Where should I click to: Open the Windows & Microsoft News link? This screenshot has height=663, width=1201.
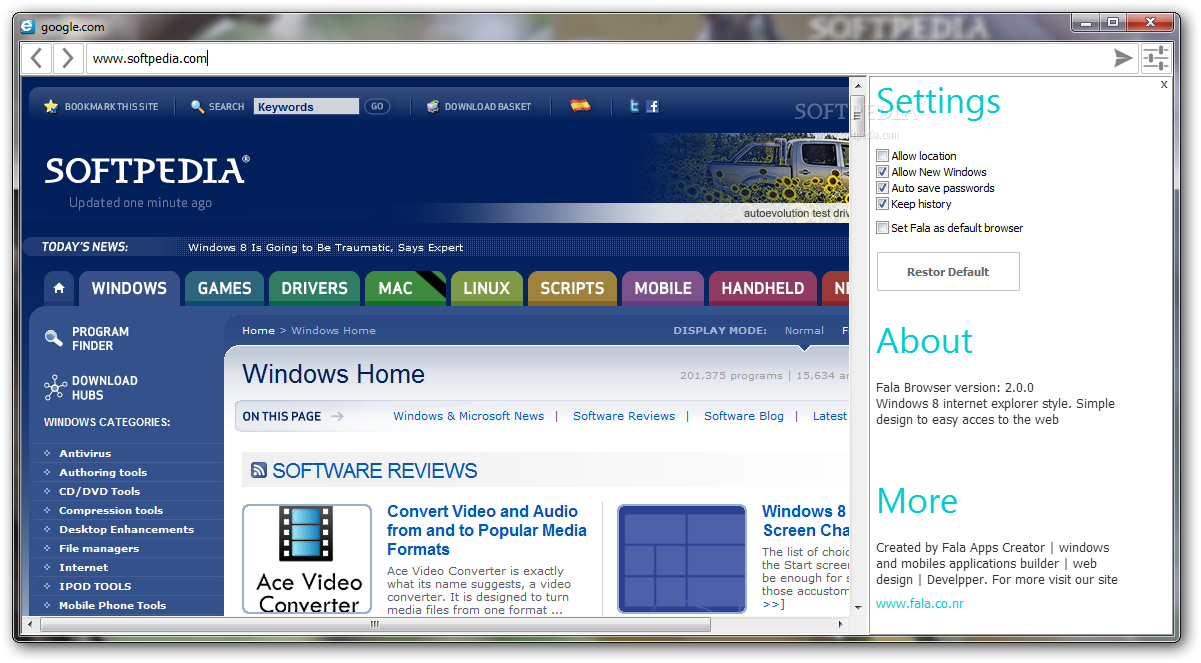469,416
